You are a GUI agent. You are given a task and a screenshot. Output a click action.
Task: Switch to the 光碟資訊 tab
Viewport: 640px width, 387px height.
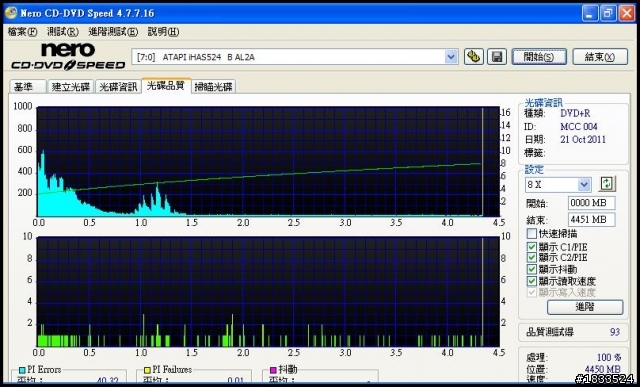pos(118,87)
